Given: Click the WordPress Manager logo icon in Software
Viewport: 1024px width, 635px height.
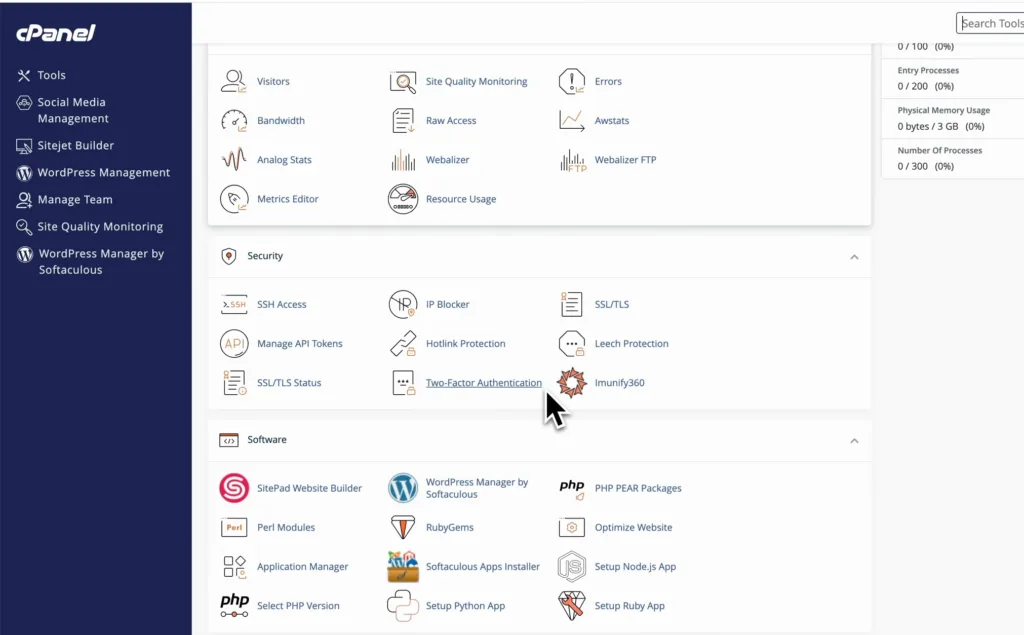Looking at the screenshot, I should (403, 488).
